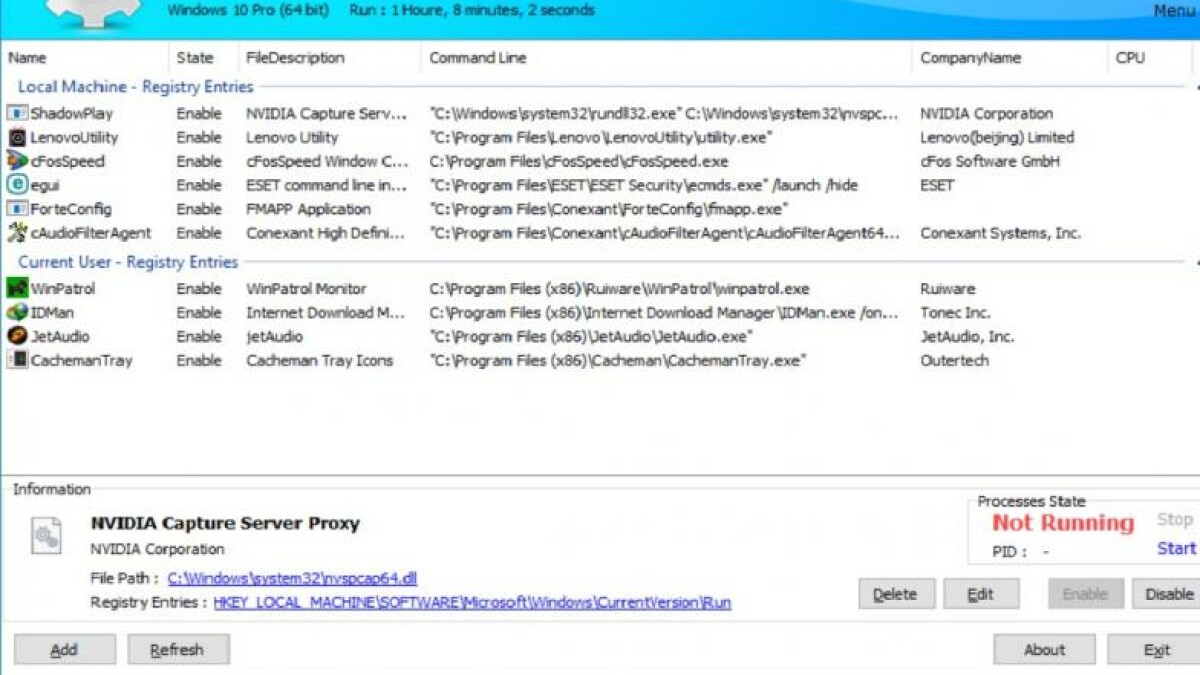Select the CachemanTray icon
1200x675 pixels.
14,360
